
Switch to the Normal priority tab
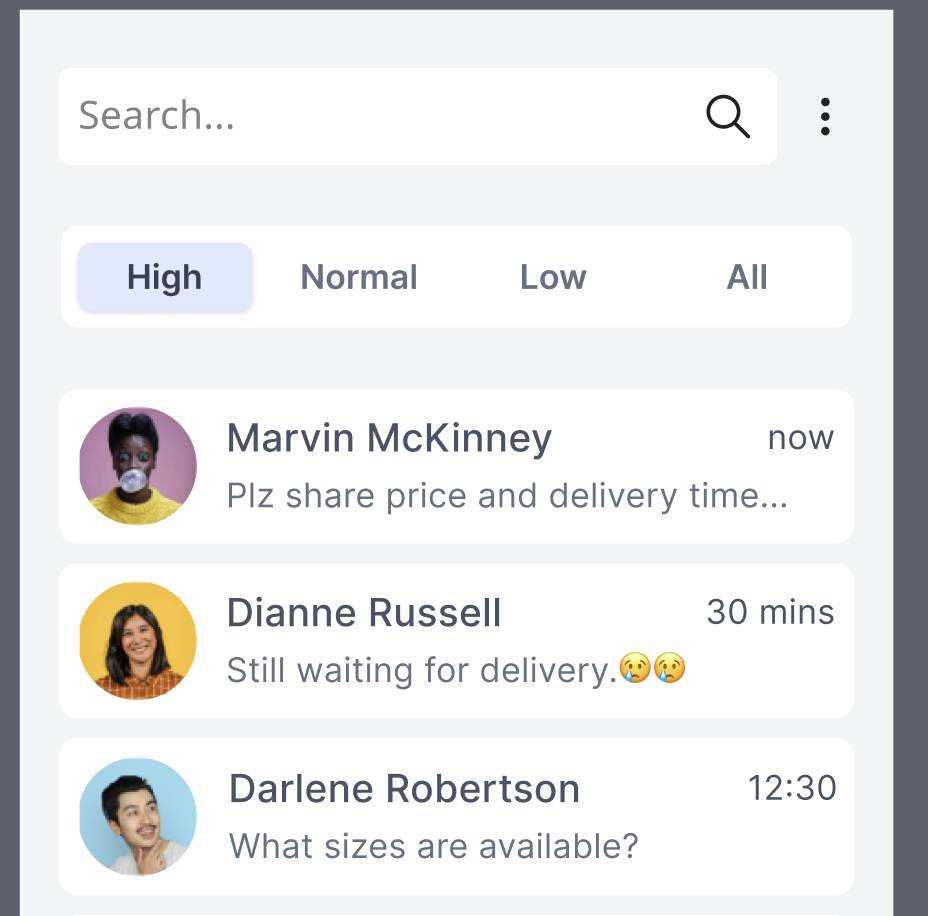click(x=359, y=277)
